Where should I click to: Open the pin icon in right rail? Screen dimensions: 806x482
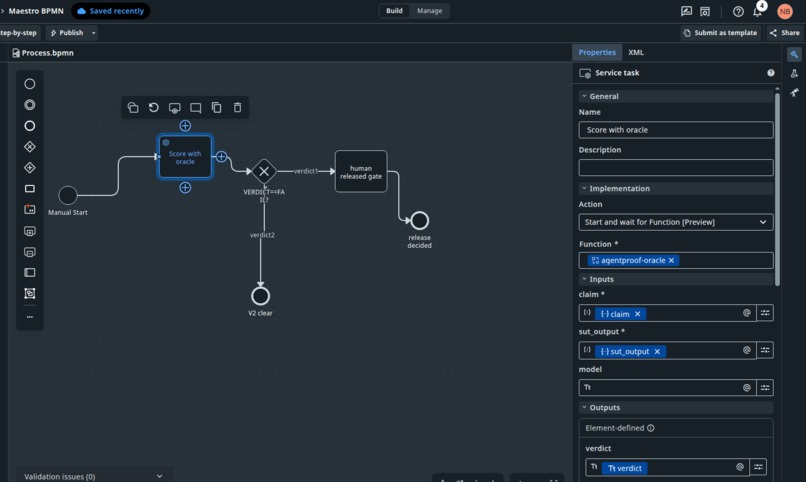(794, 93)
